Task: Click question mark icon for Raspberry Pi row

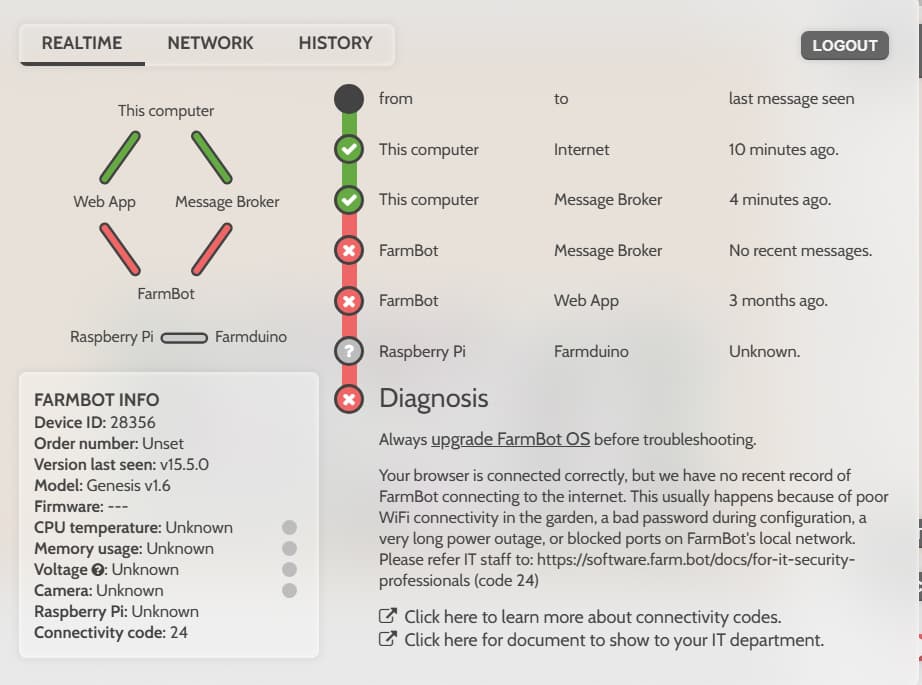Action: pos(348,351)
